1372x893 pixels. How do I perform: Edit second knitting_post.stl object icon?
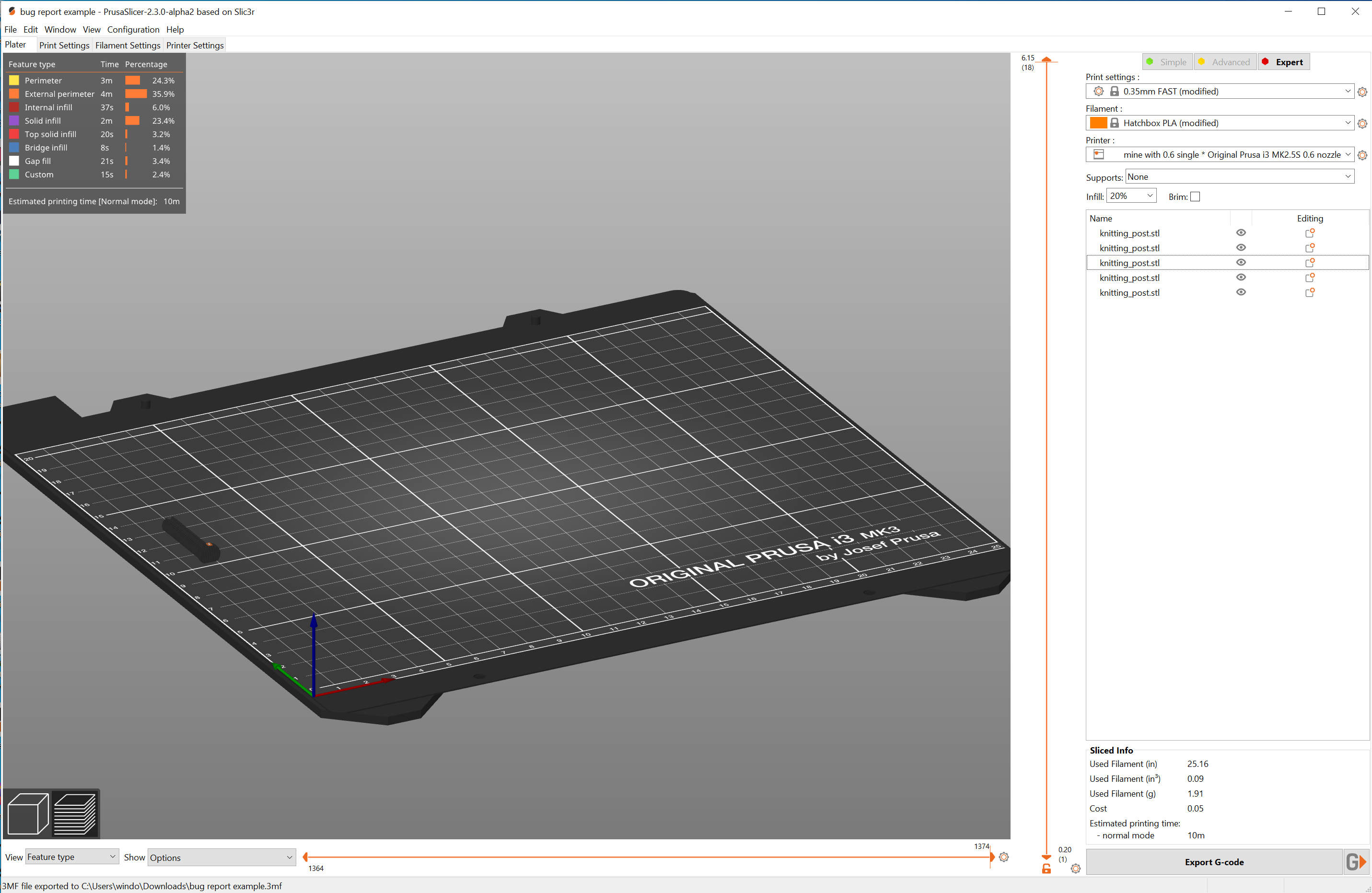1310,248
